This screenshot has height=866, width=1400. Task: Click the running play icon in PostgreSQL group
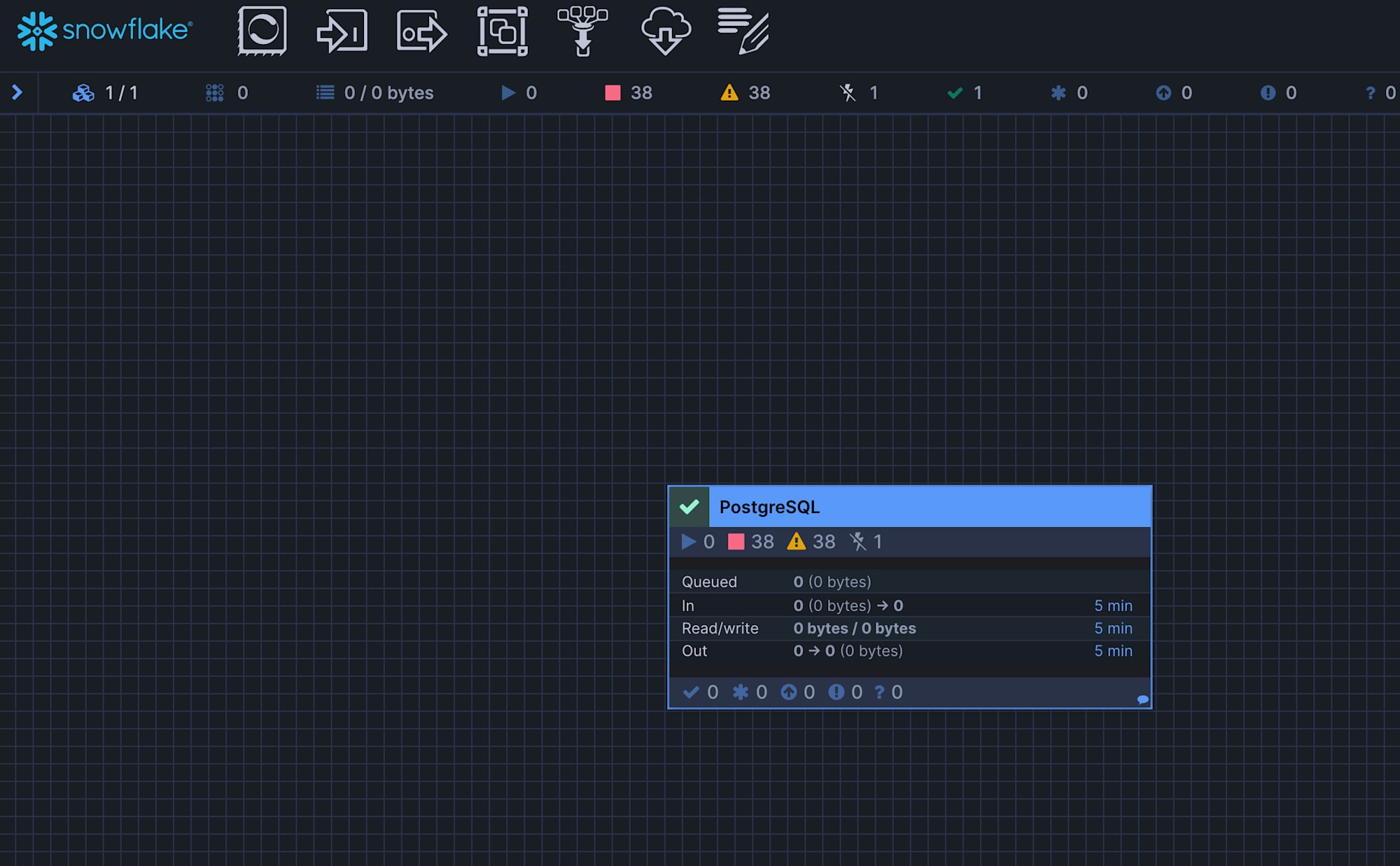point(688,541)
